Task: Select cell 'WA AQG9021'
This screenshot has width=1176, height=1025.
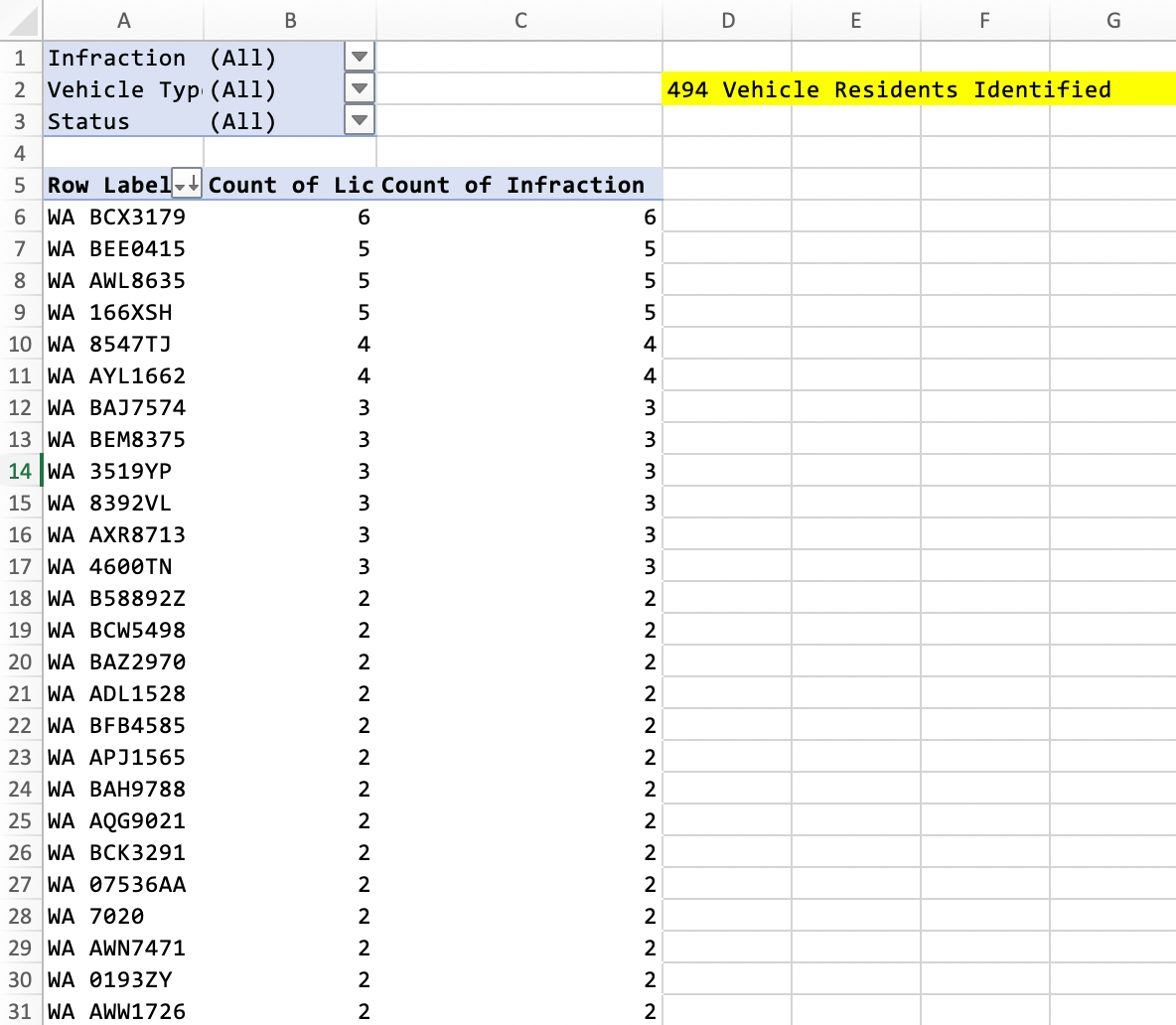Action: (x=124, y=820)
